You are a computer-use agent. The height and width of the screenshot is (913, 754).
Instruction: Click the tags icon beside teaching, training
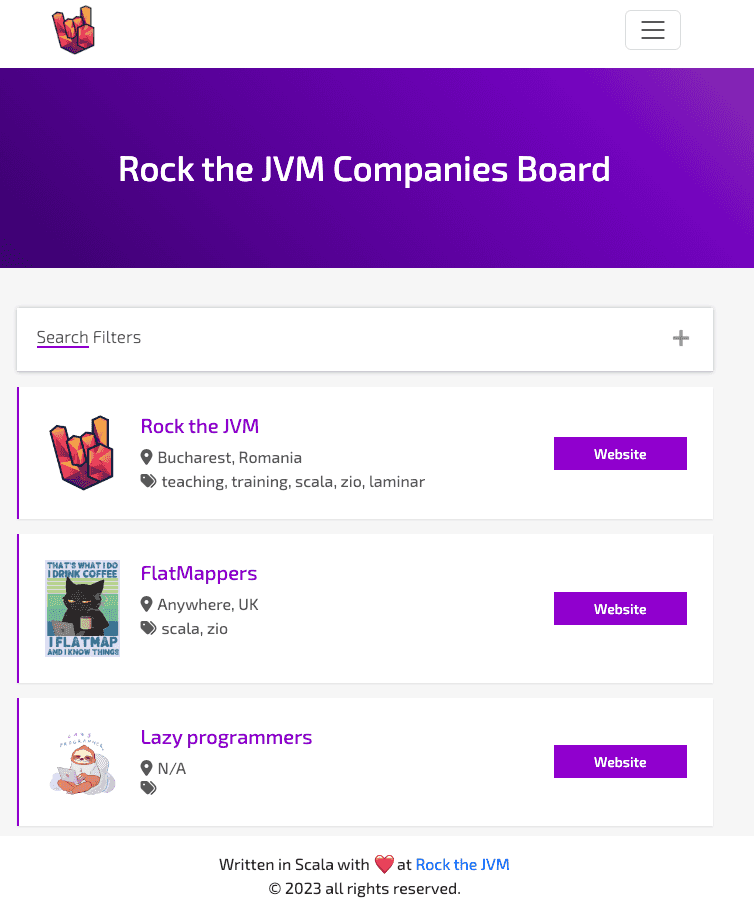pyautogui.click(x=148, y=482)
